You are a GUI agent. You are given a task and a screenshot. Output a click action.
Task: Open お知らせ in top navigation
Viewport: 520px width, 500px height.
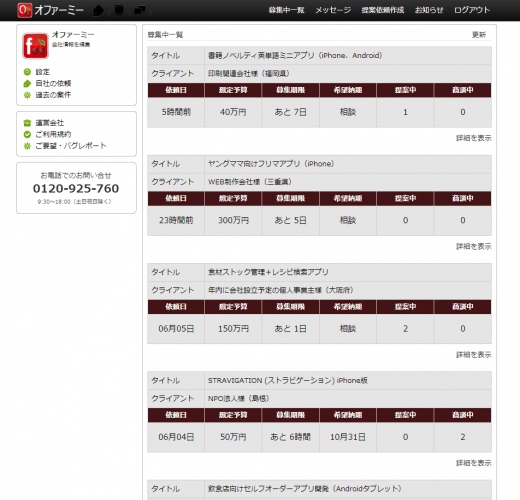tap(429, 10)
